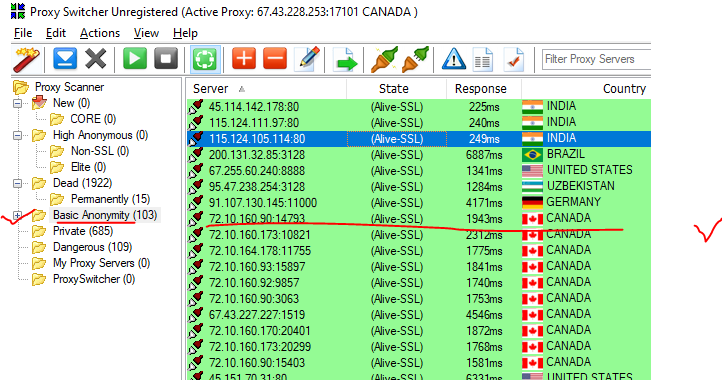This screenshot has width=722, height=380.
Task: Click the red minus remove proxy icon
Action: tap(275, 59)
